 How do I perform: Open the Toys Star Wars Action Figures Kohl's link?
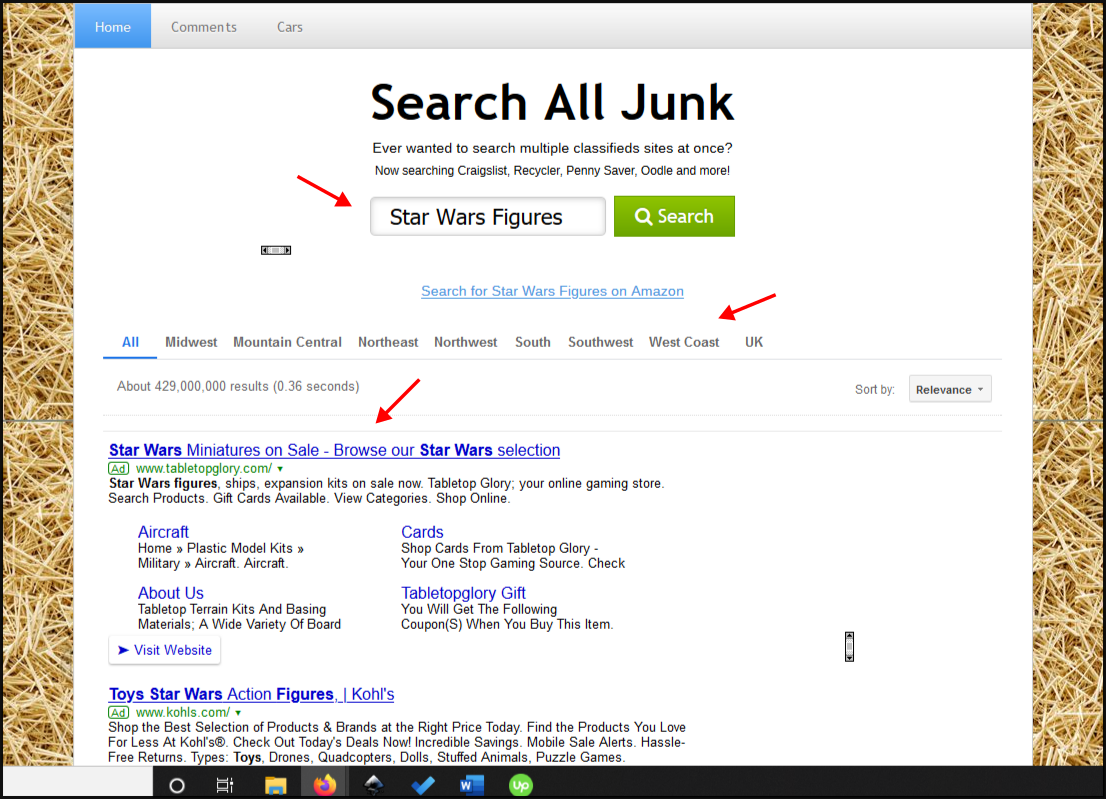(x=251, y=694)
